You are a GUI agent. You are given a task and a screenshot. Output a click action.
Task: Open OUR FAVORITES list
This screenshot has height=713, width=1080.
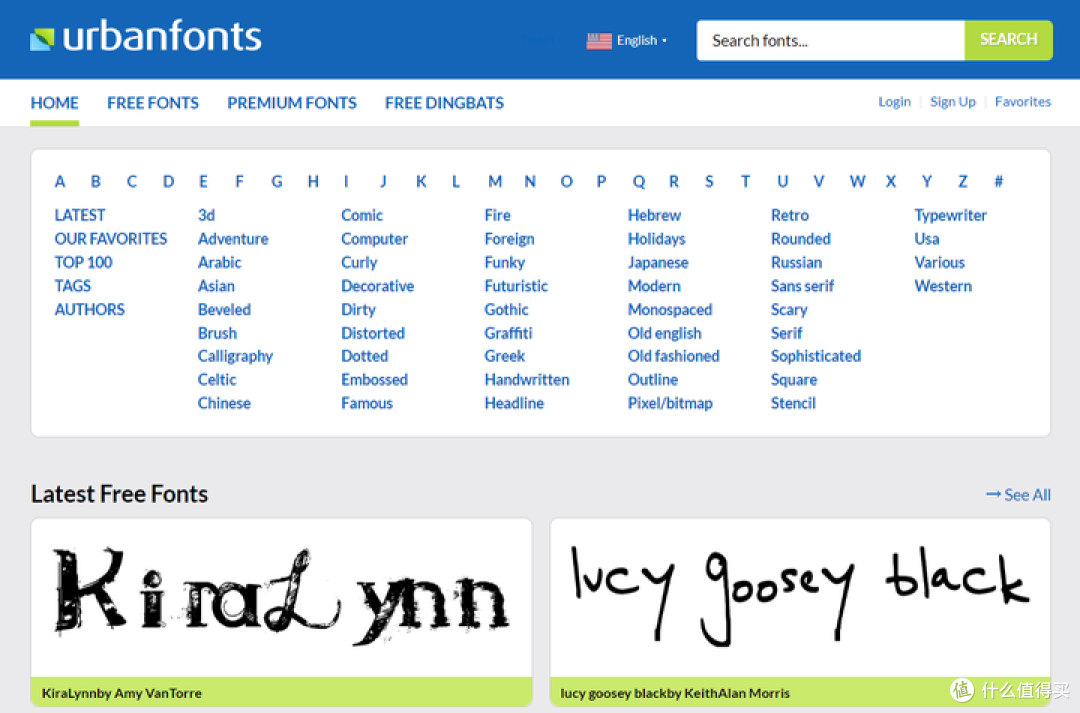[111, 239]
